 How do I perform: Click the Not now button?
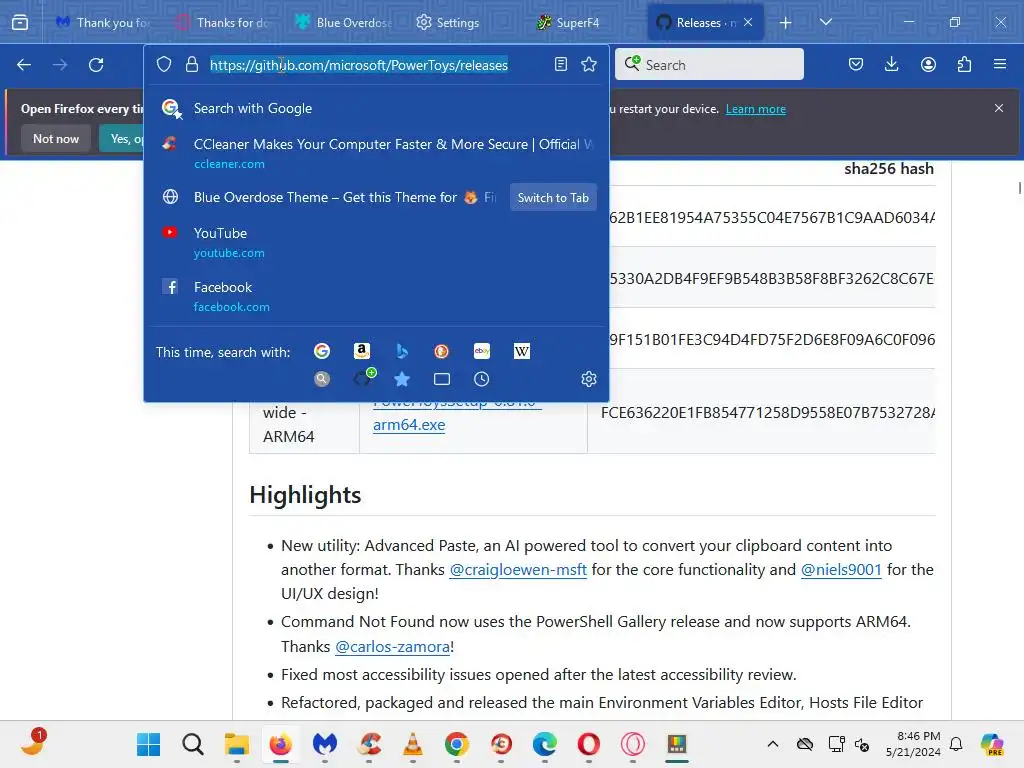click(x=56, y=138)
